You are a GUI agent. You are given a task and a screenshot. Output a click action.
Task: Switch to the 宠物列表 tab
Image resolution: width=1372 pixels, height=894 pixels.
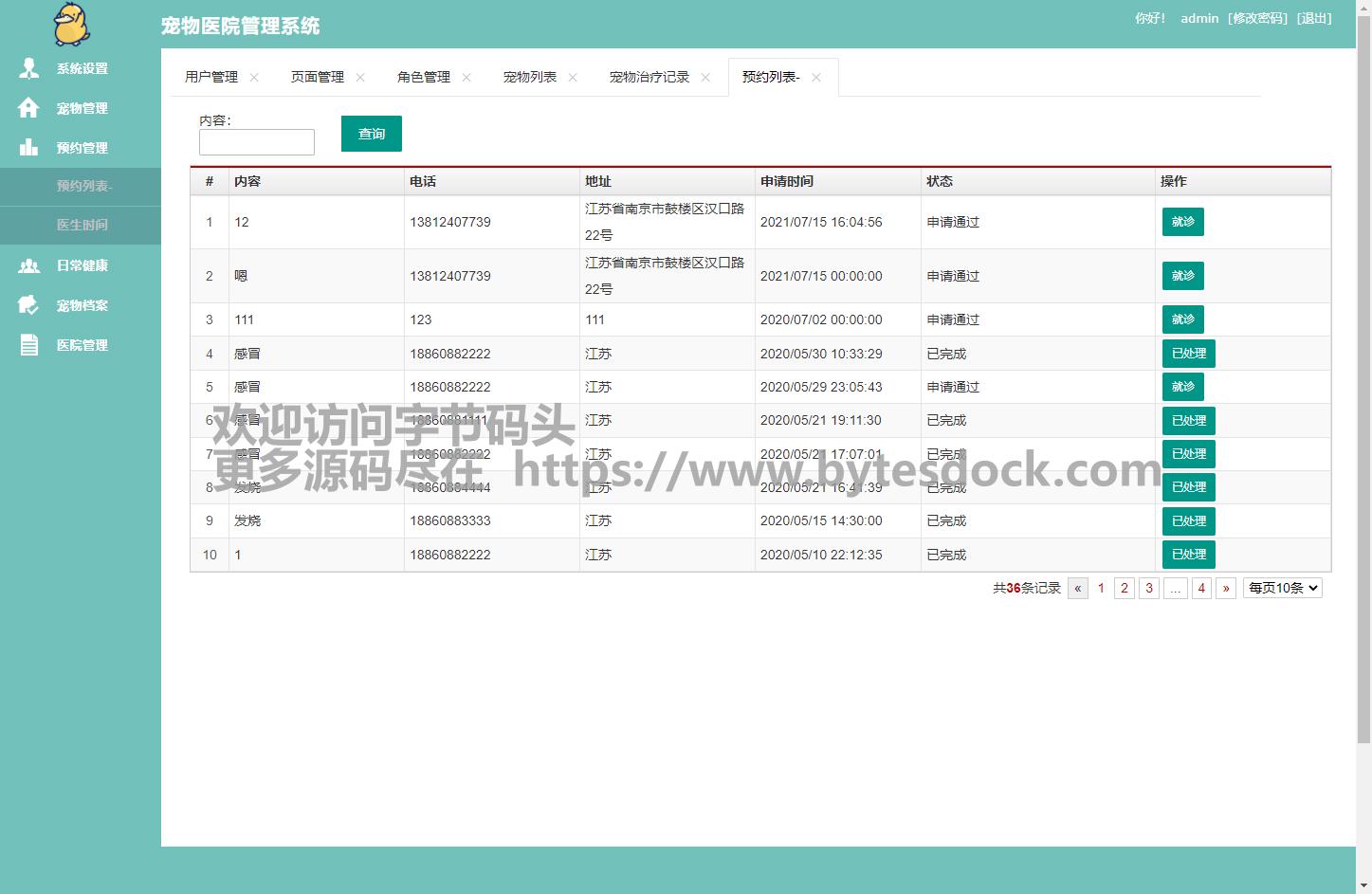tap(529, 77)
